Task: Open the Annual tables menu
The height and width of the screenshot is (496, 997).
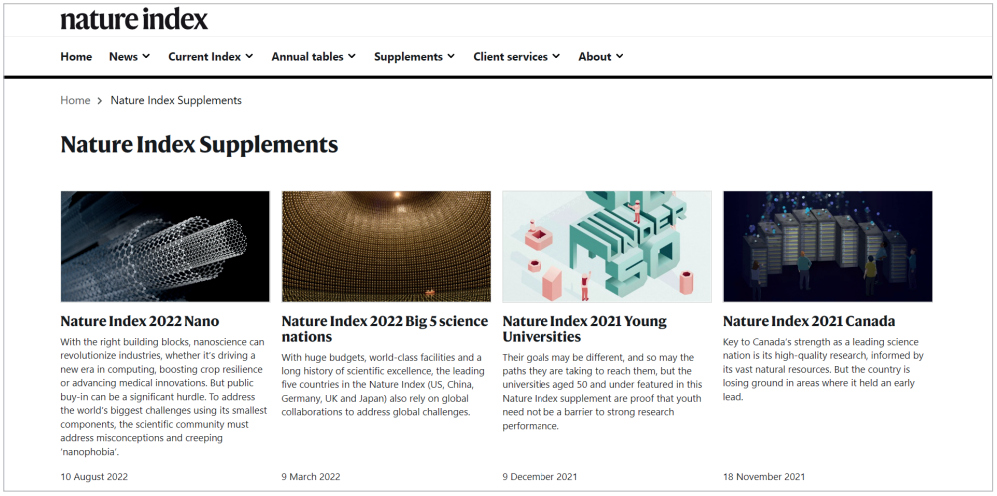Action: click(313, 57)
